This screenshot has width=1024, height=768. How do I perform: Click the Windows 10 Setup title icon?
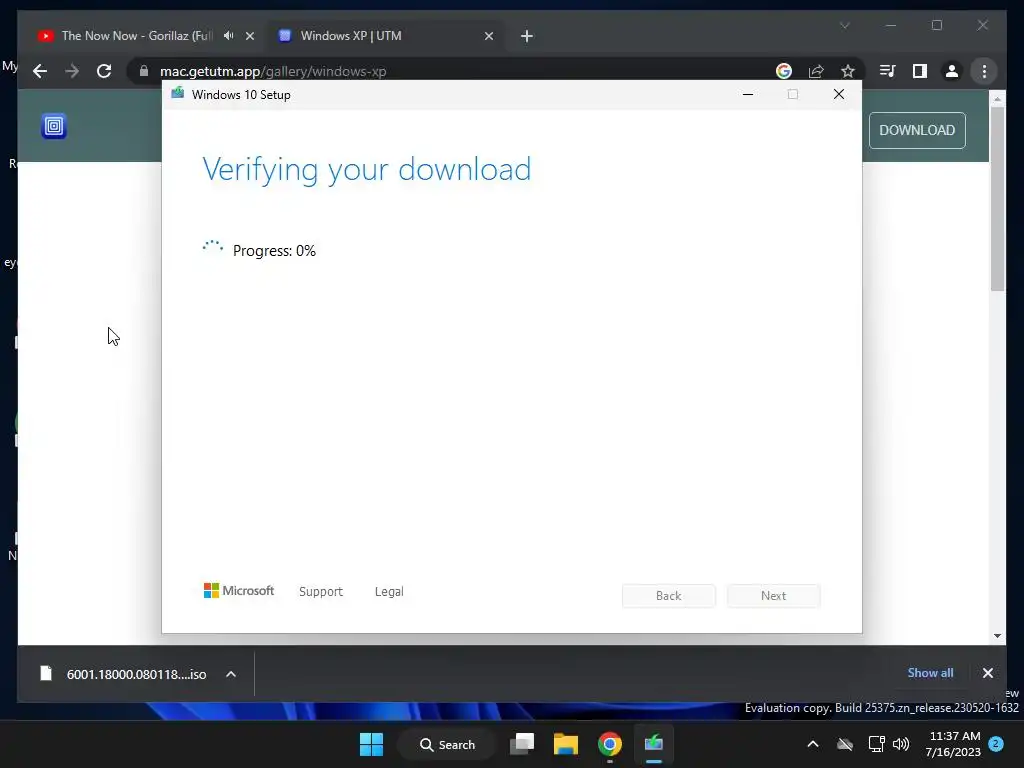point(178,94)
